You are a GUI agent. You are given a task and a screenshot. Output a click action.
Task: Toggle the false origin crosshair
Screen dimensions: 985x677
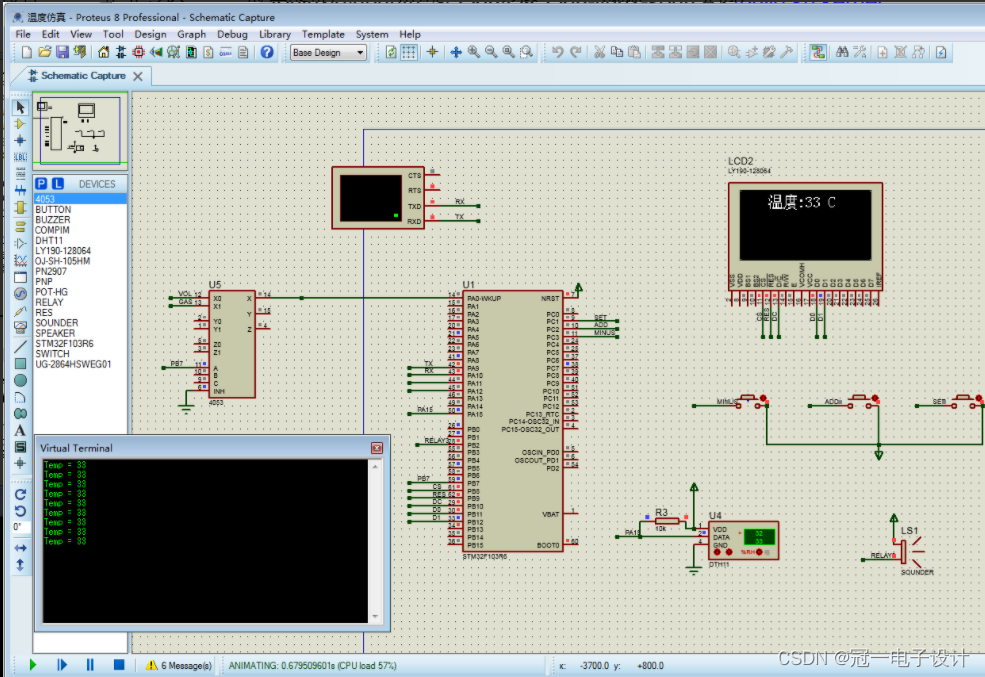tap(432, 52)
